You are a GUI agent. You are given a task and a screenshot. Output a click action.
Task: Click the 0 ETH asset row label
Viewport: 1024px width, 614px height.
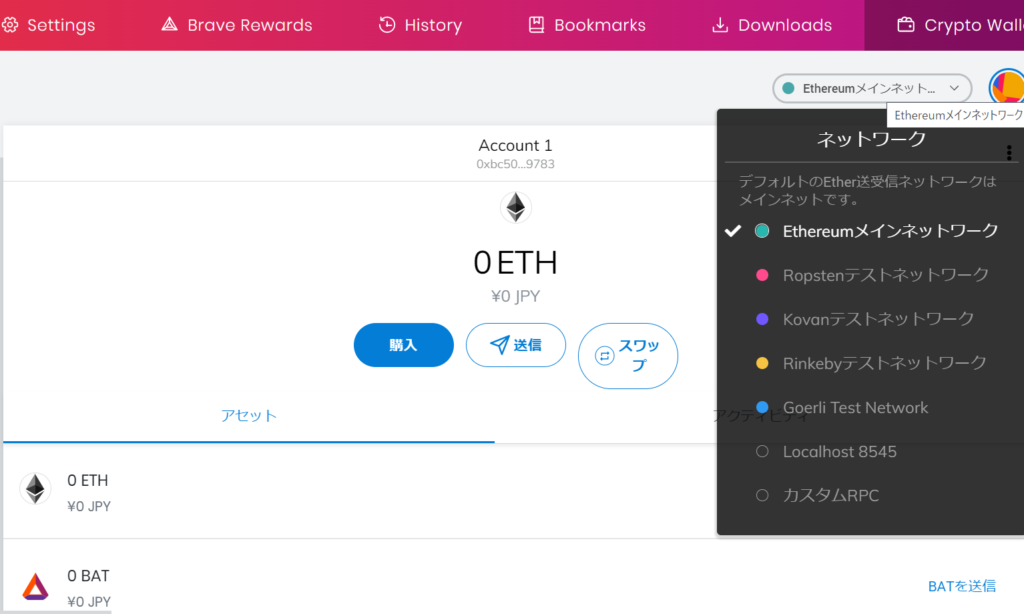click(x=88, y=480)
